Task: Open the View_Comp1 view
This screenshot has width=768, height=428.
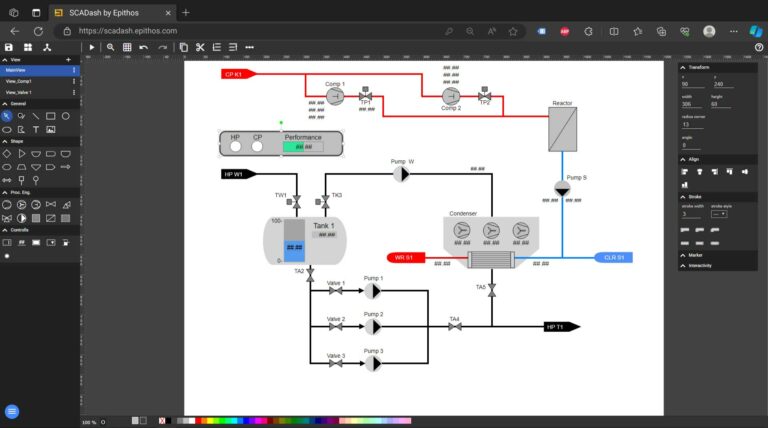Action: click(x=19, y=81)
